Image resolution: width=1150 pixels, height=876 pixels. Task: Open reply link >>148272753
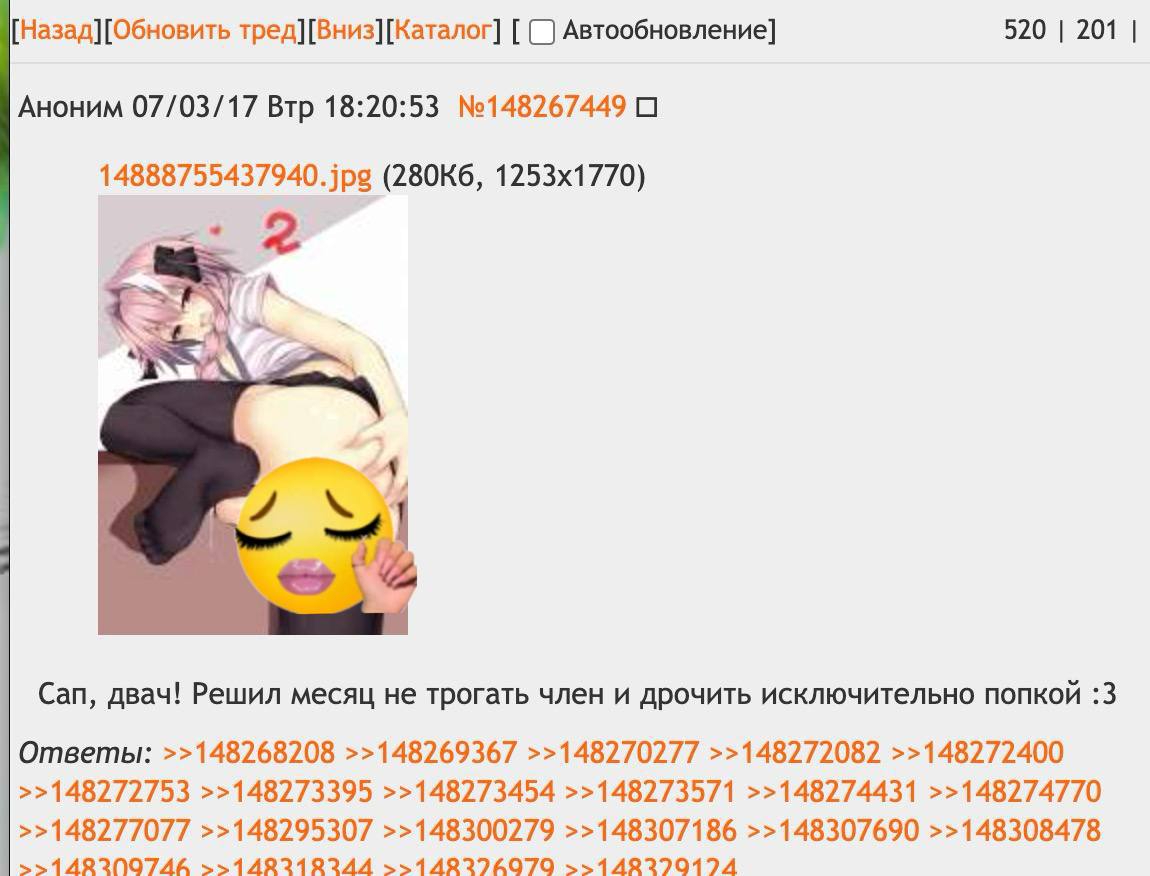103,792
